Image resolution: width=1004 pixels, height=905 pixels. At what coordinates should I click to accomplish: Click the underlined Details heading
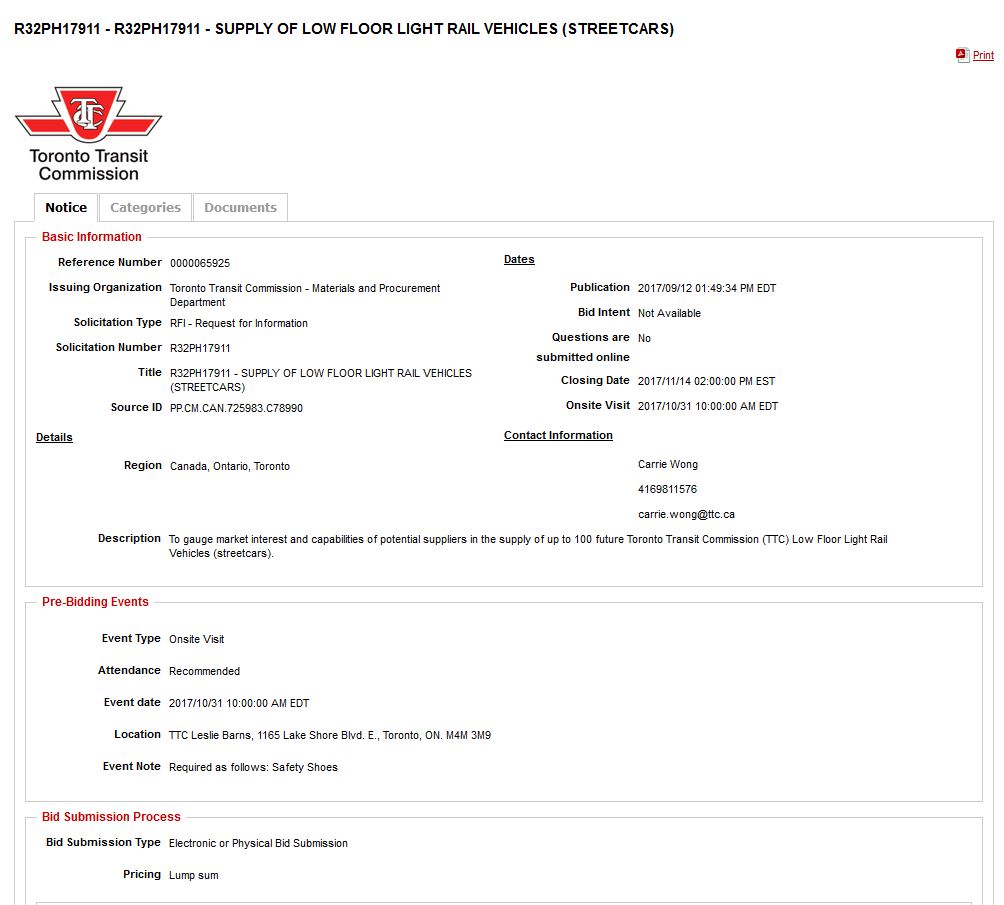click(54, 438)
